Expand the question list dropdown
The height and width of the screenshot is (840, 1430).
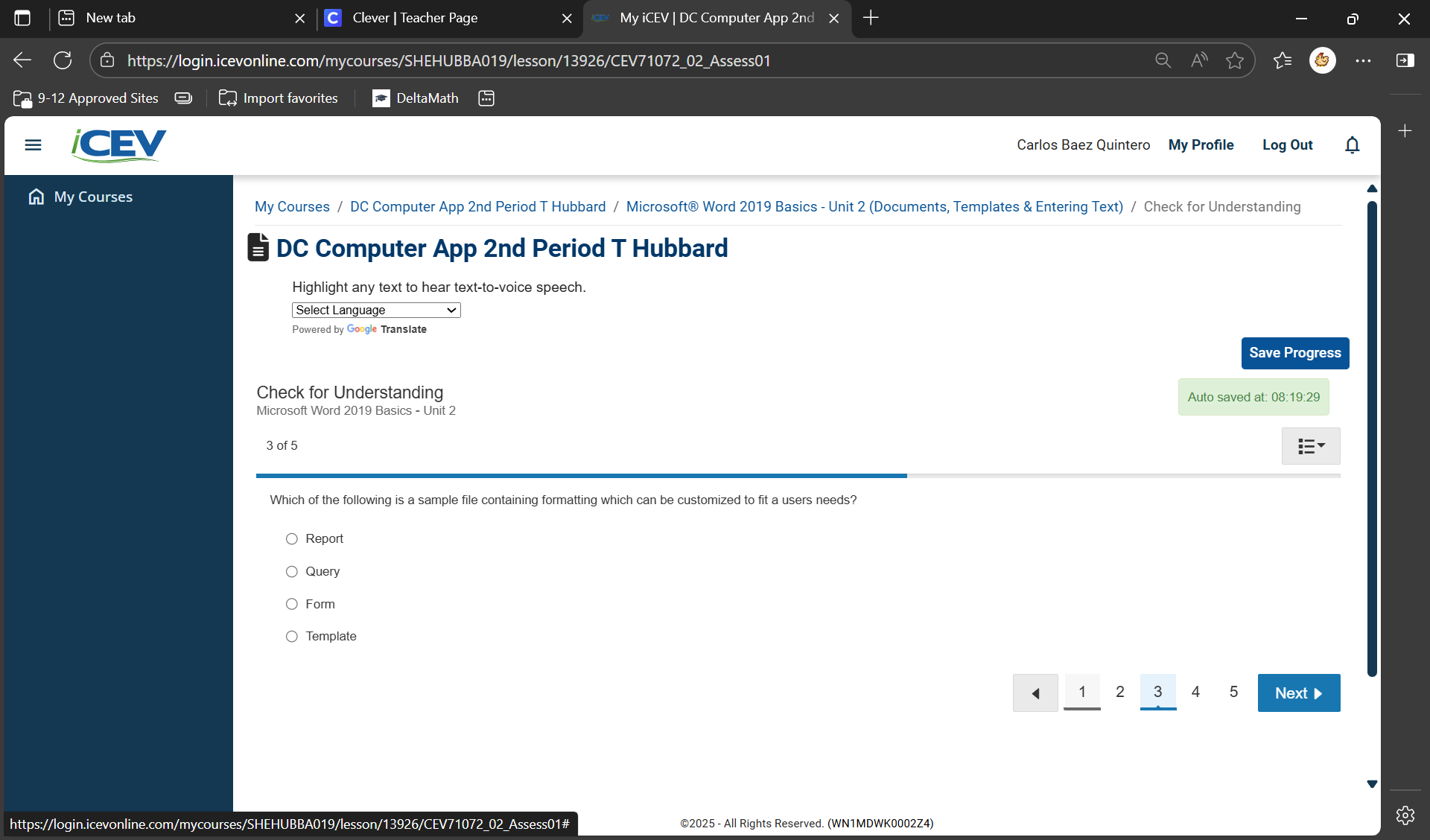coord(1311,446)
